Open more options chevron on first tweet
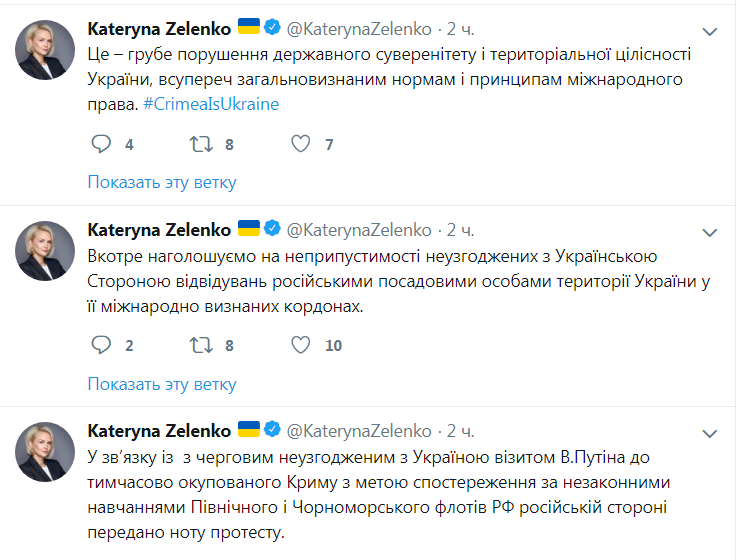 pyautogui.click(x=710, y=31)
